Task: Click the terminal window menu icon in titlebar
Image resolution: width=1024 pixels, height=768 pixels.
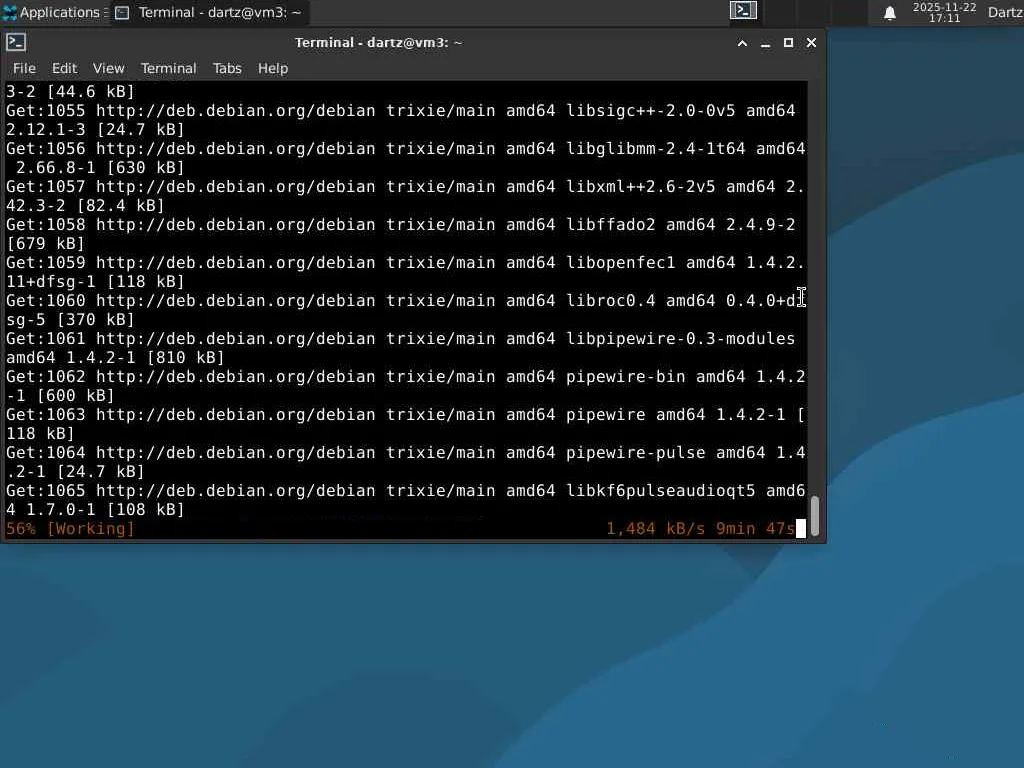Action: (x=16, y=42)
